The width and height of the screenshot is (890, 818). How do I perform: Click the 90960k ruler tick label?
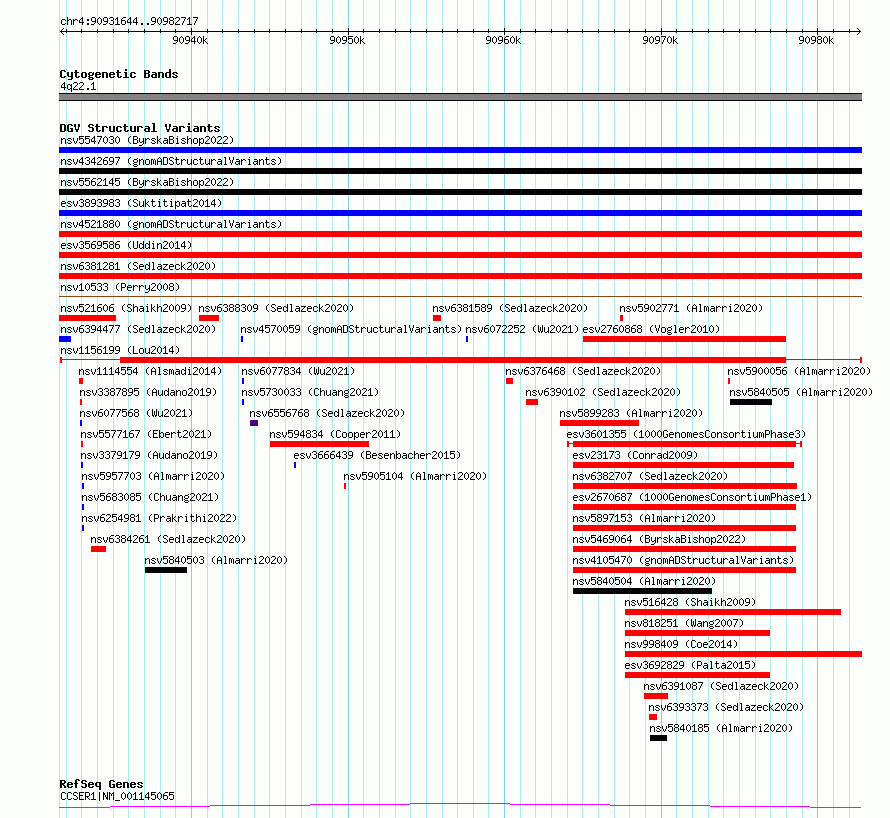pos(503,40)
